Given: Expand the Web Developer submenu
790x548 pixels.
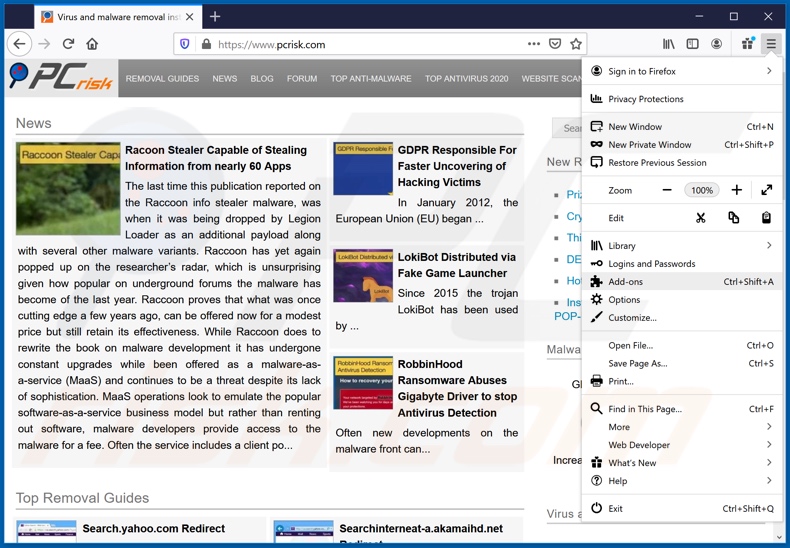Looking at the screenshot, I should point(682,445).
